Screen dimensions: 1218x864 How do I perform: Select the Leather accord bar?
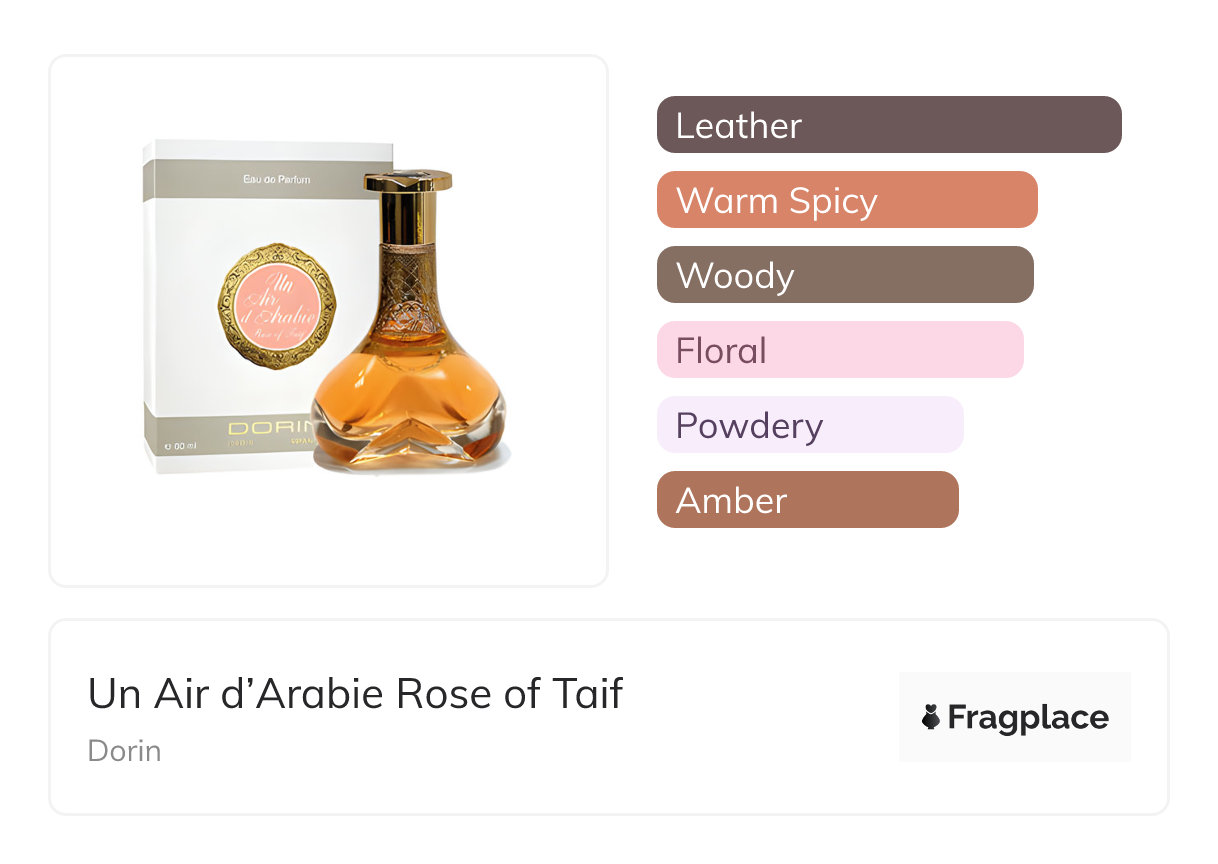pyautogui.click(x=888, y=125)
